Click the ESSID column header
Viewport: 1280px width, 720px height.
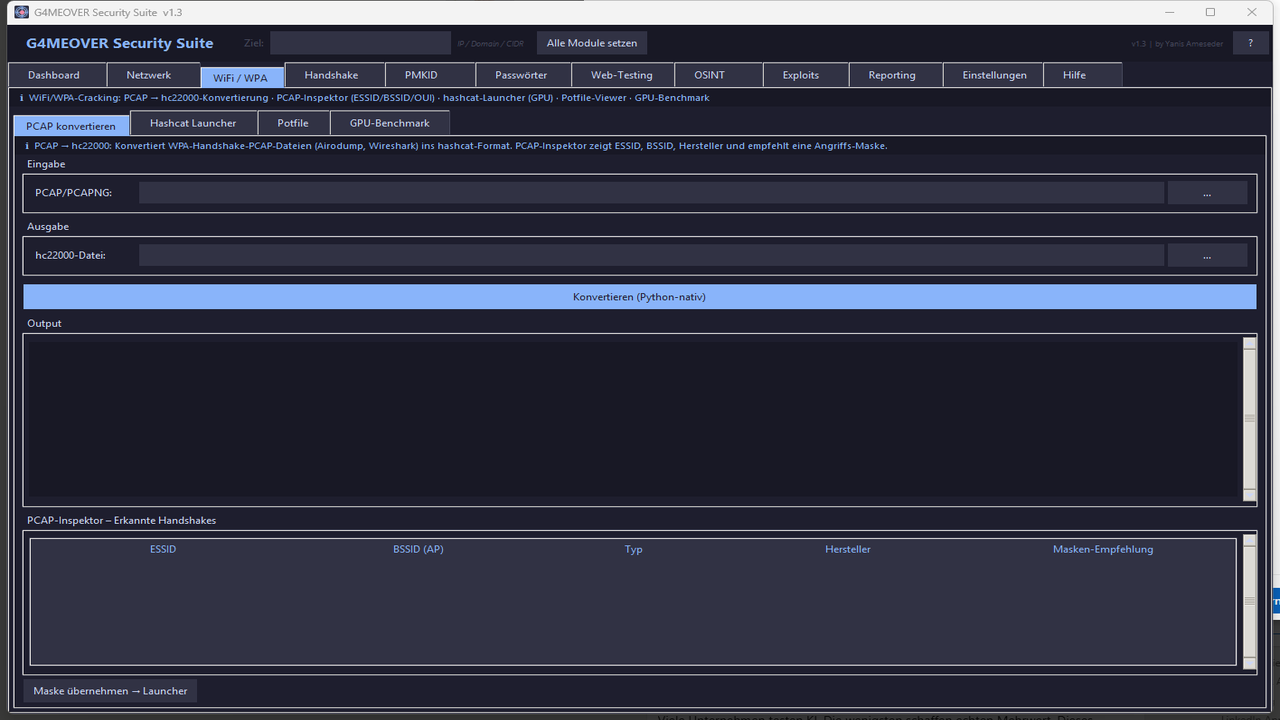(163, 549)
